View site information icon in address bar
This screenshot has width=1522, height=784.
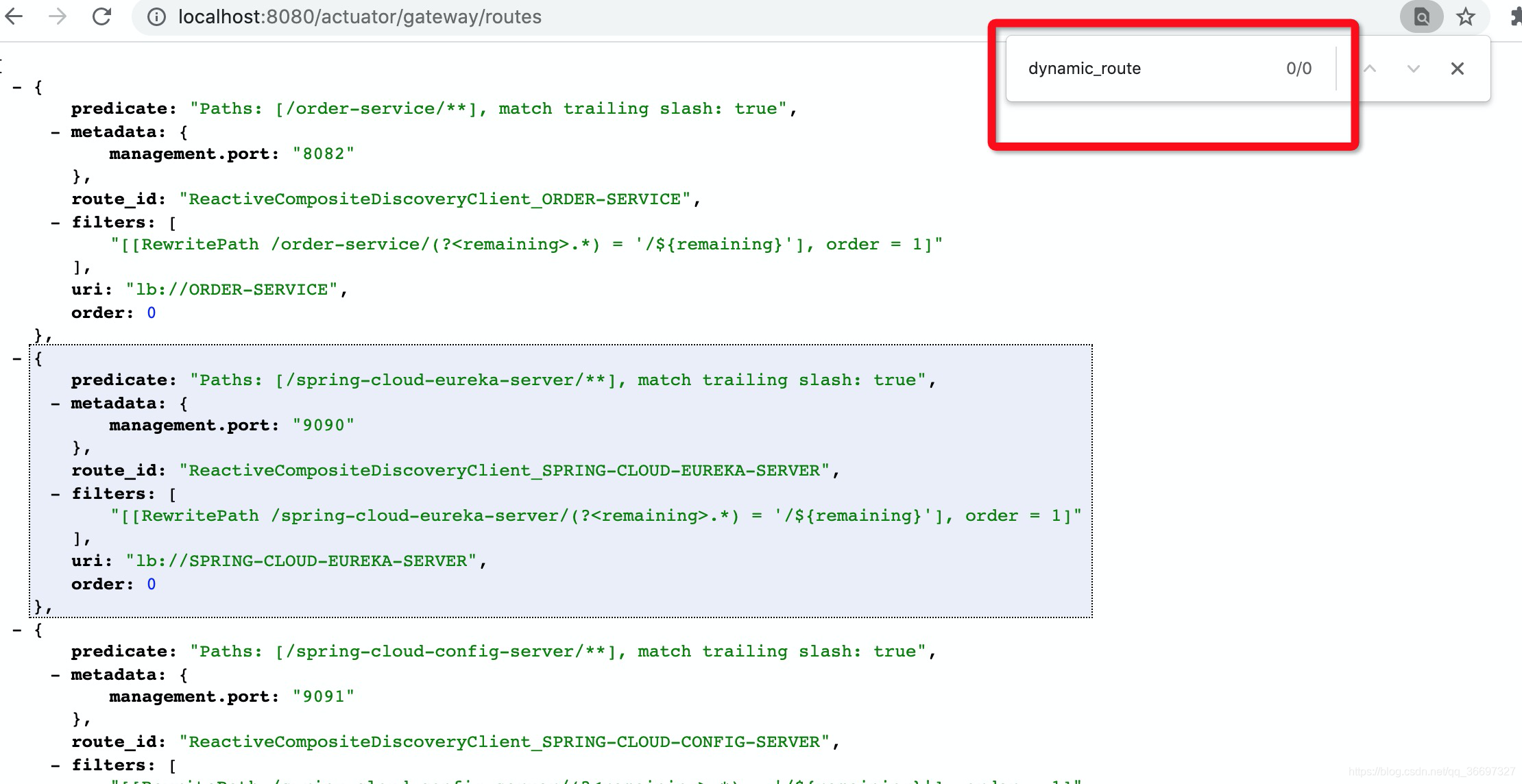[x=156, y=17]
